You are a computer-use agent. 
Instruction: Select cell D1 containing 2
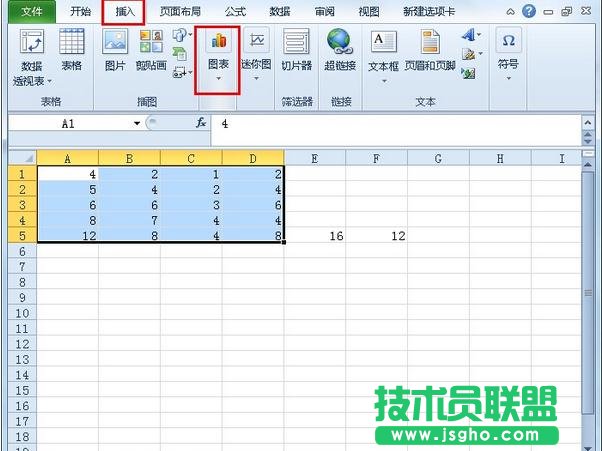coord(253,174)
